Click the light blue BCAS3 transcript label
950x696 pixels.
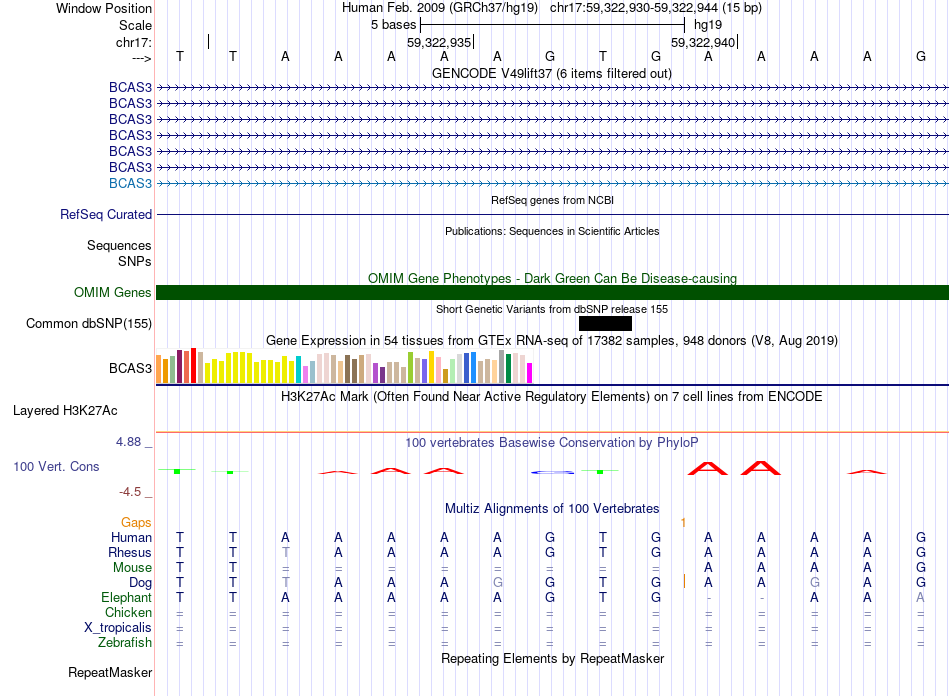(x=130, y=184)
